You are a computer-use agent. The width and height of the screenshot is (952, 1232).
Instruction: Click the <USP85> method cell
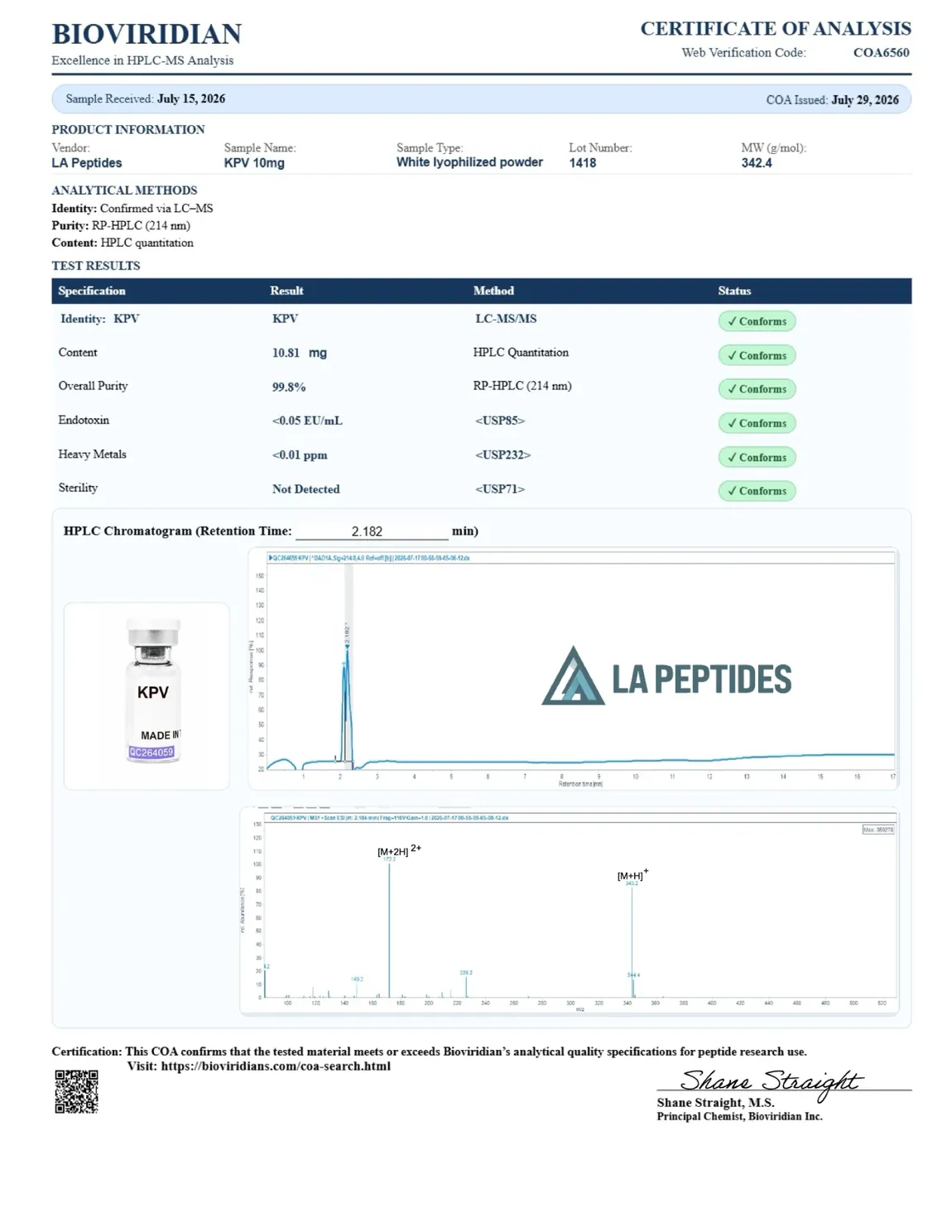click(500, 421)
